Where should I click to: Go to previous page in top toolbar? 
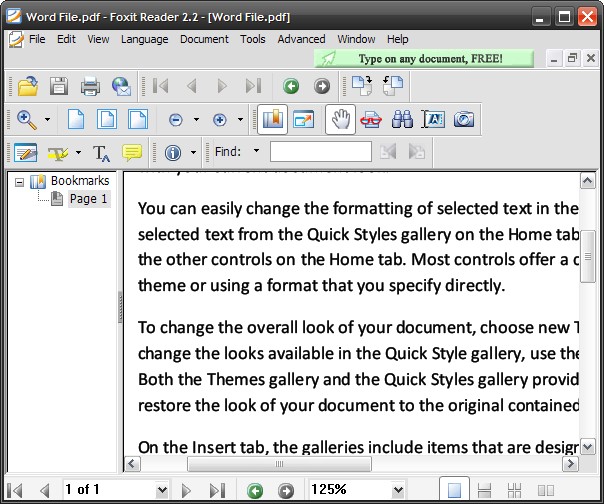click(x=192, y=86)
